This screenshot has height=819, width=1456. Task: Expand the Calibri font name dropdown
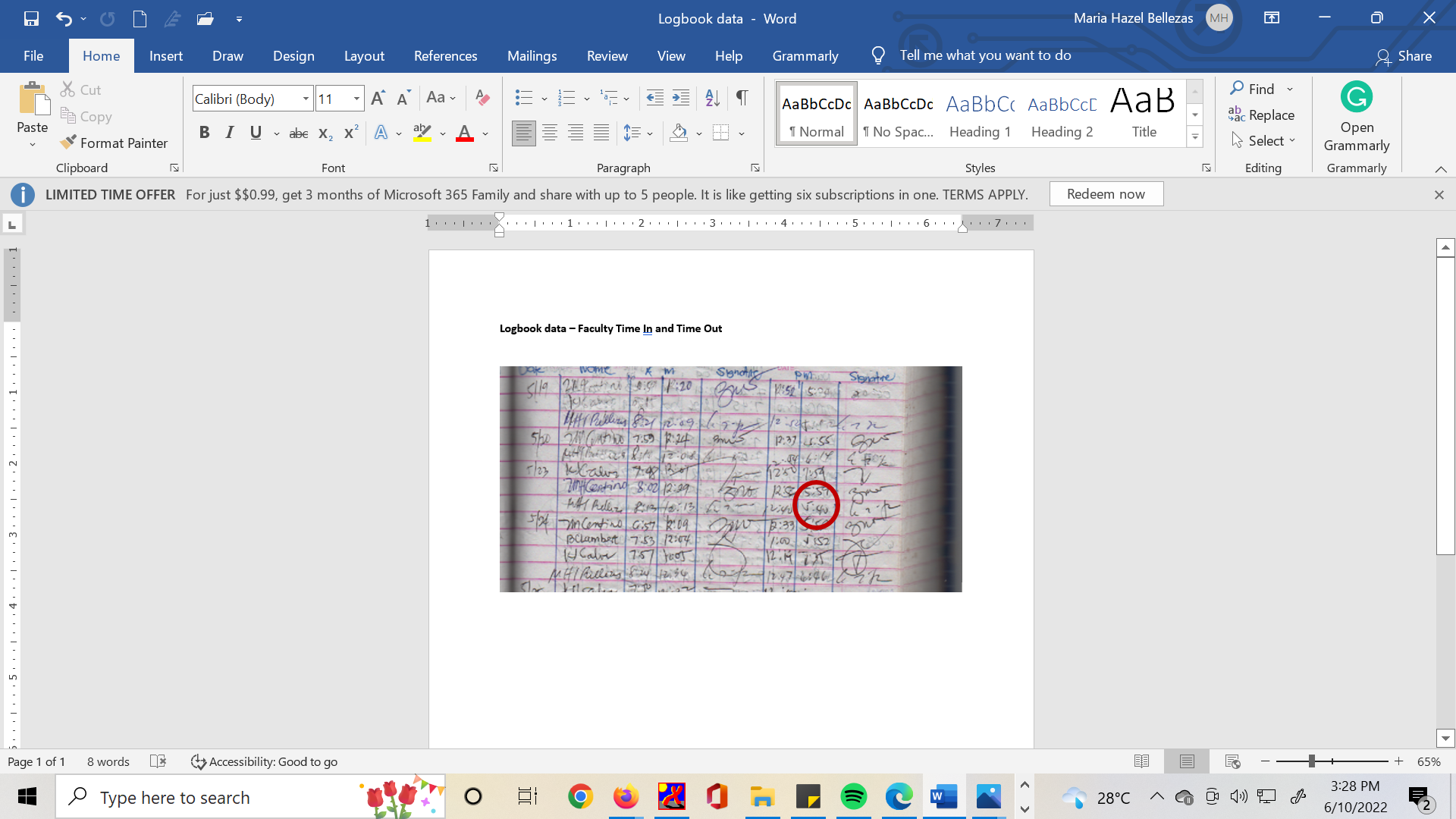(306, 99)
